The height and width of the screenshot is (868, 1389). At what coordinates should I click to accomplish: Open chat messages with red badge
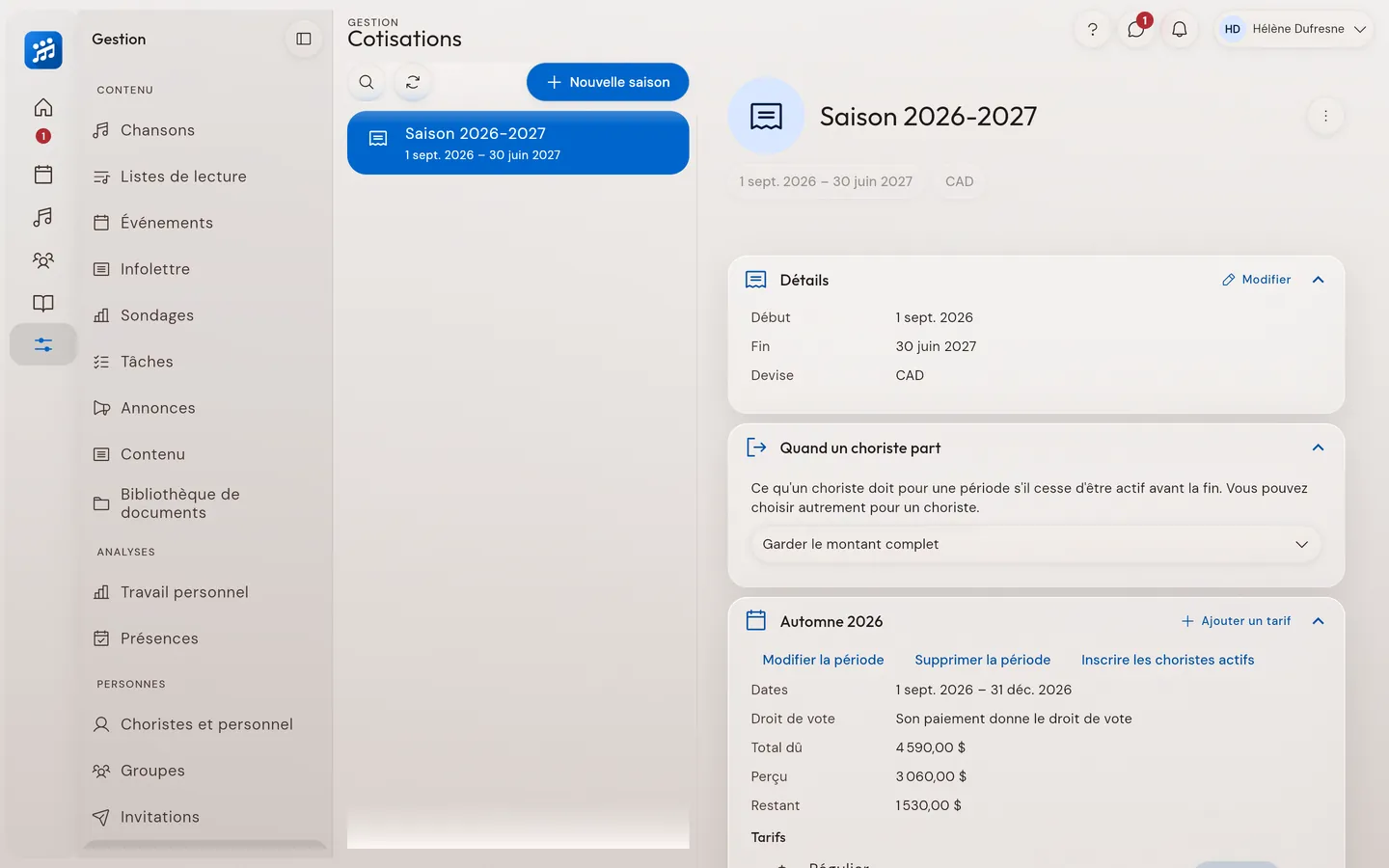point(1136,29)
